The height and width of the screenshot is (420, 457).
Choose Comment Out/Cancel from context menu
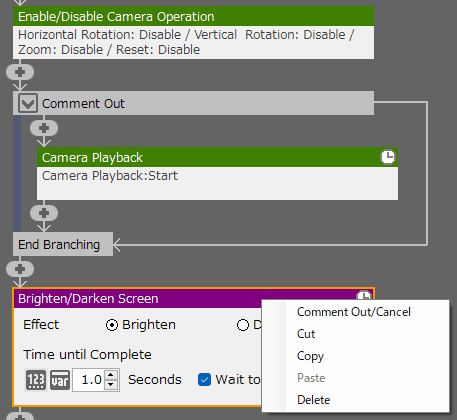(x=354, y=312)
